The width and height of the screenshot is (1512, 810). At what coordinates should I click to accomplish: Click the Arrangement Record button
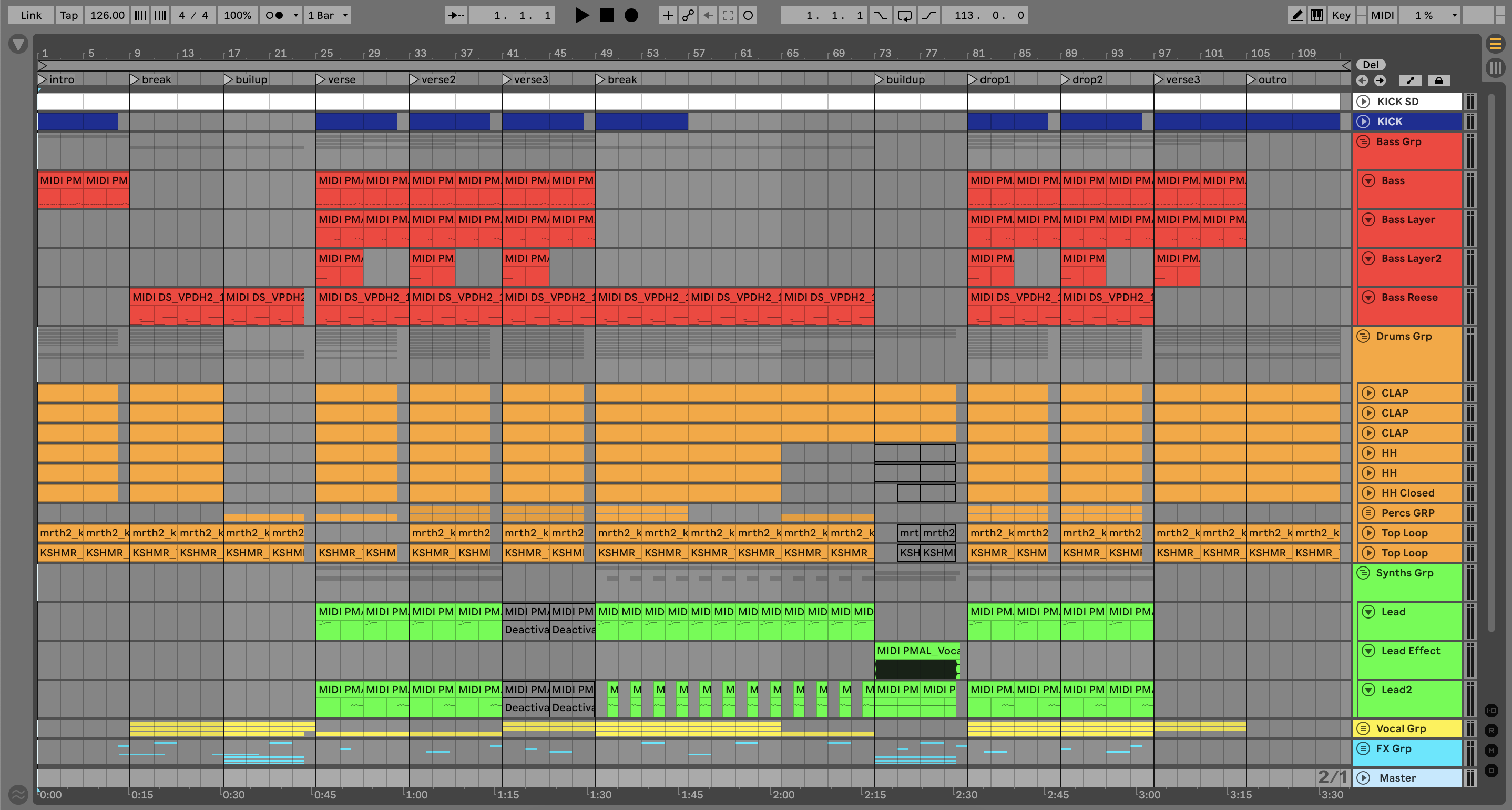631,15
